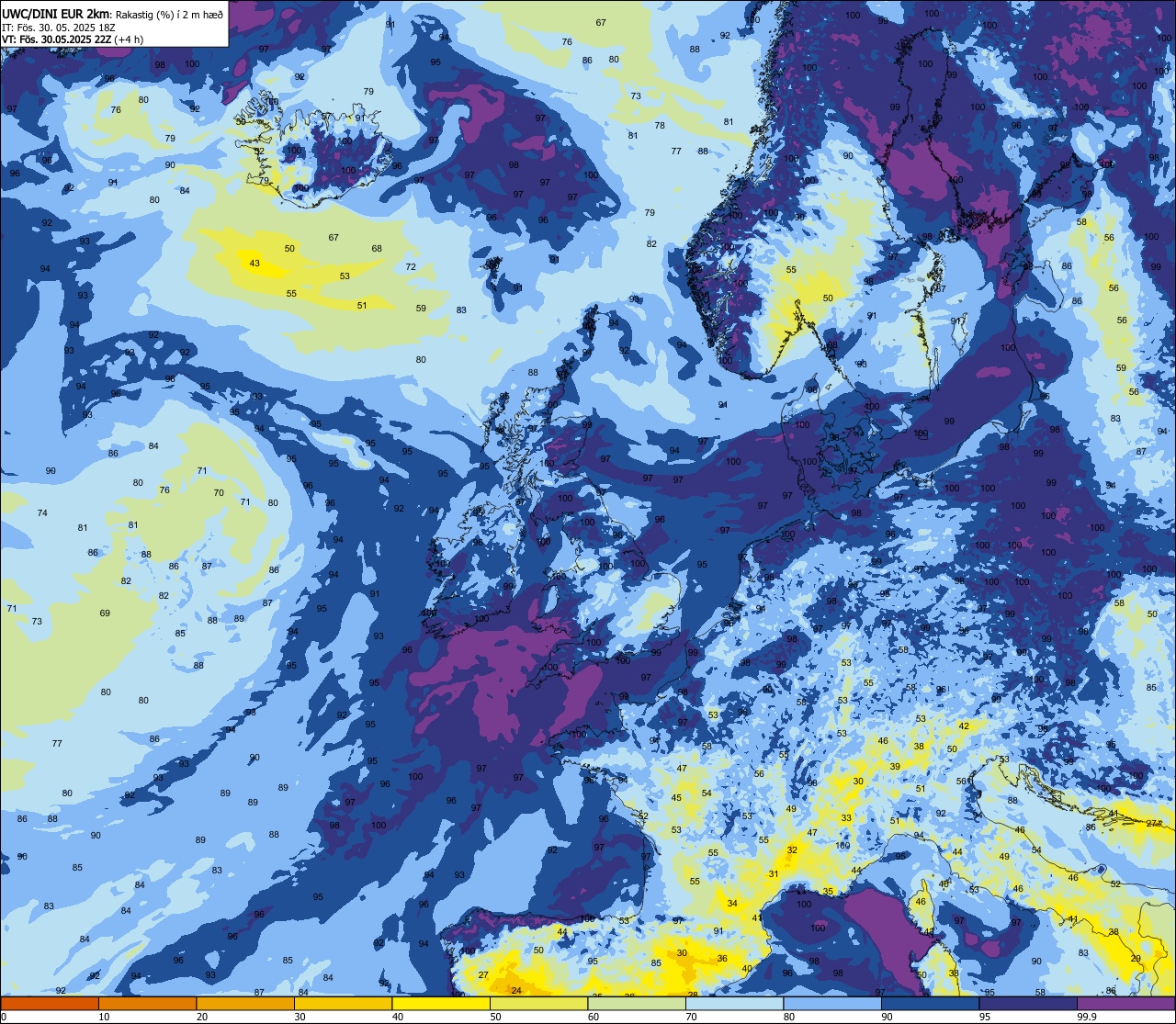The image size is (1176, 1024).
Task: Pick the purple above-99.9 legend swatch
Action: click(x=1125, y=1003)
